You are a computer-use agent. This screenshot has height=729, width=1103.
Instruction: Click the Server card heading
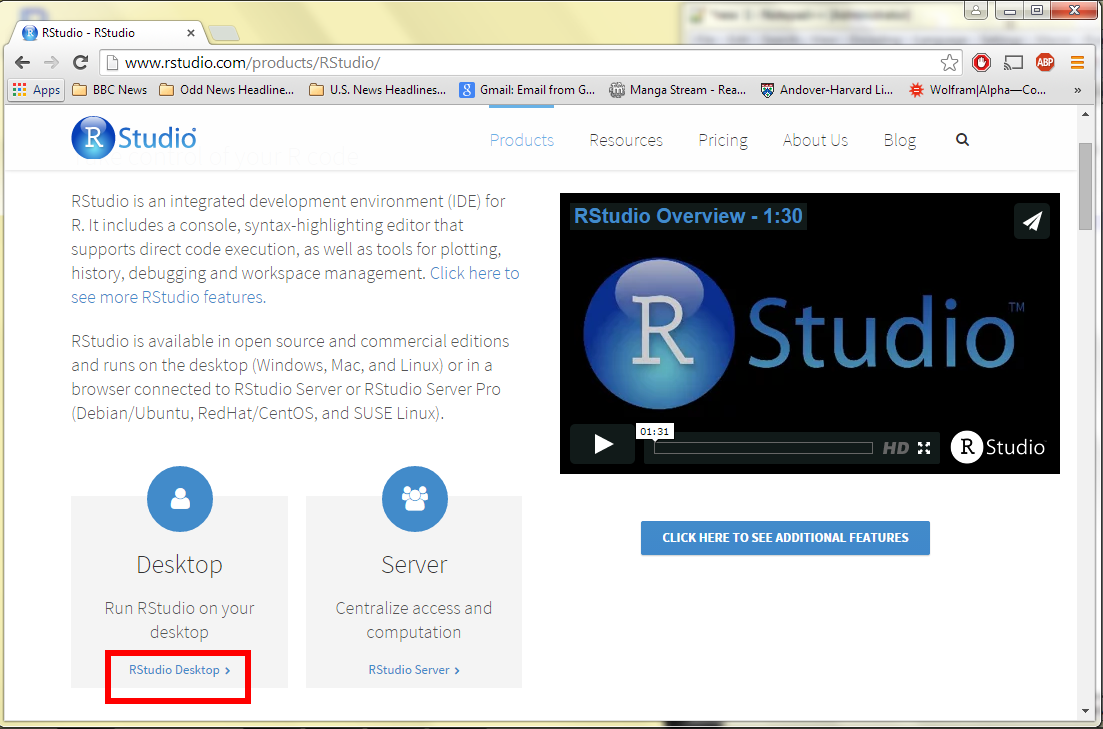click(x=414, y=564)
